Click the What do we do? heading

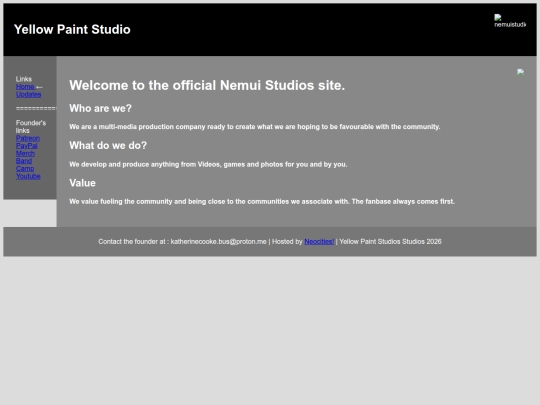click(x=108, y=146)
